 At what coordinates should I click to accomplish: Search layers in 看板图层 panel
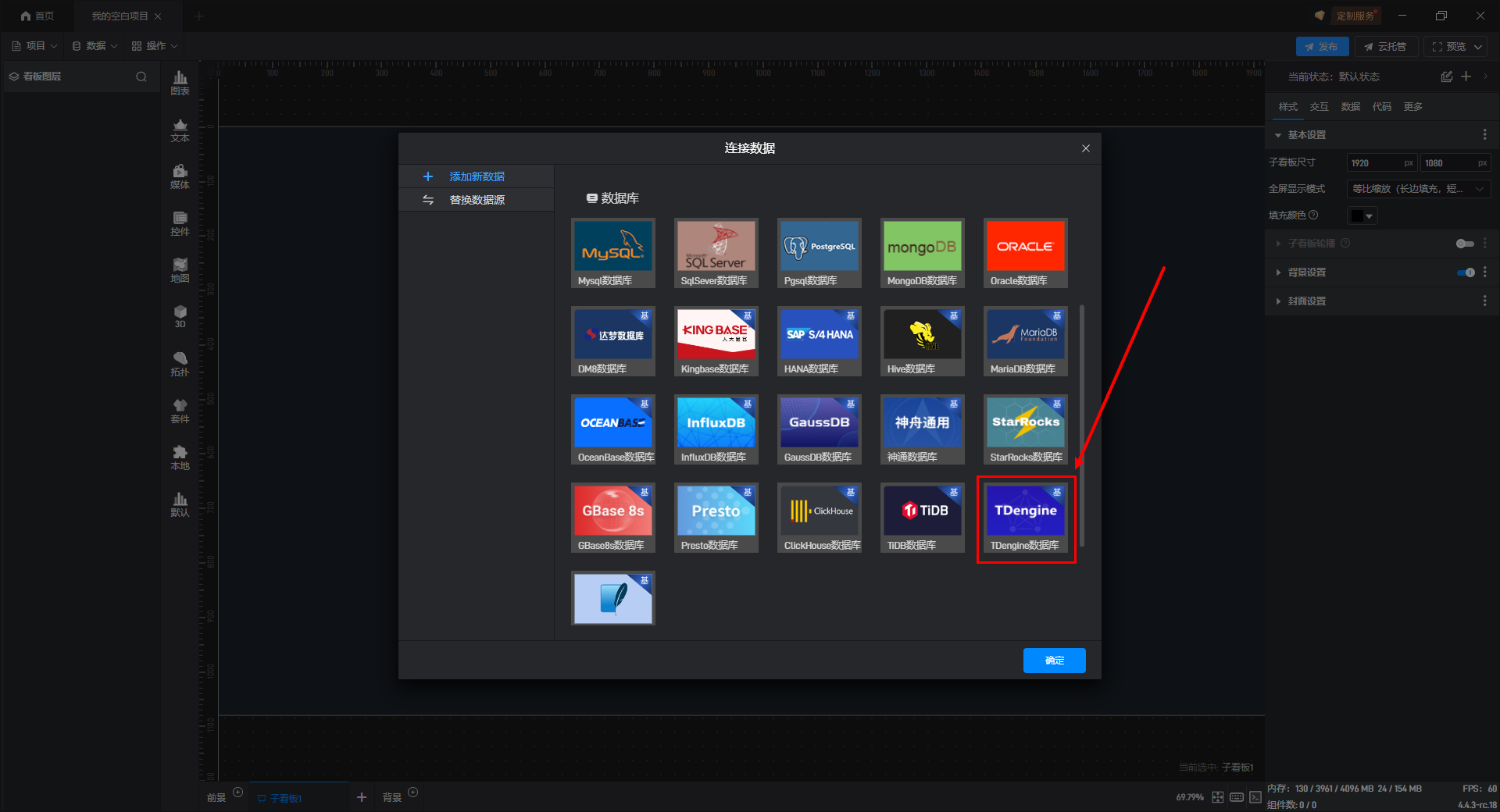click(x=141, y=77)
